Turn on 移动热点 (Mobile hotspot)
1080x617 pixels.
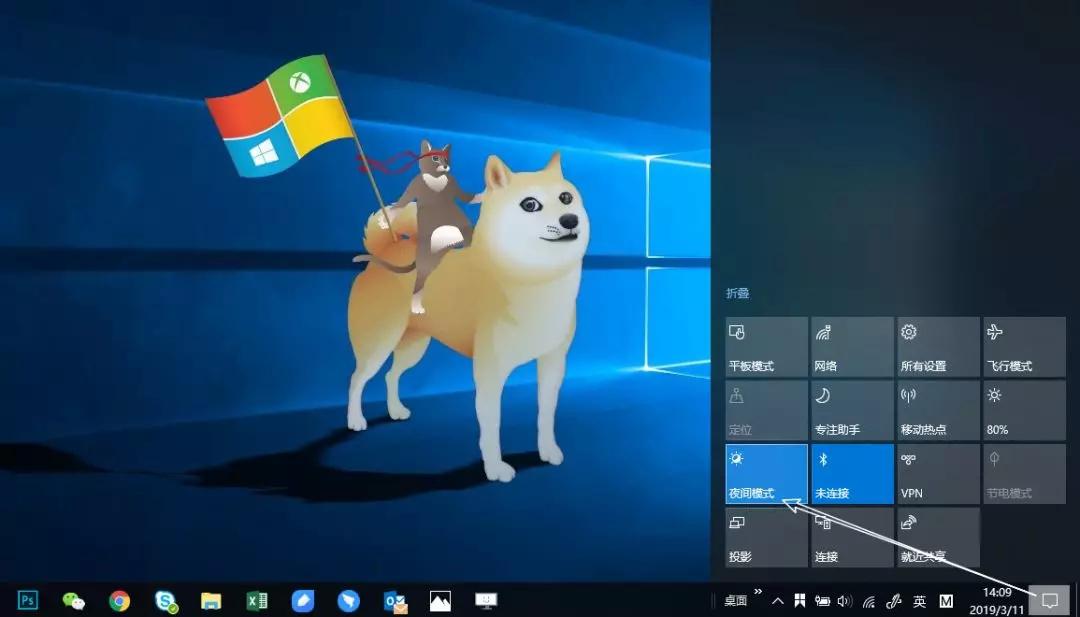click(x=937, y=410)
